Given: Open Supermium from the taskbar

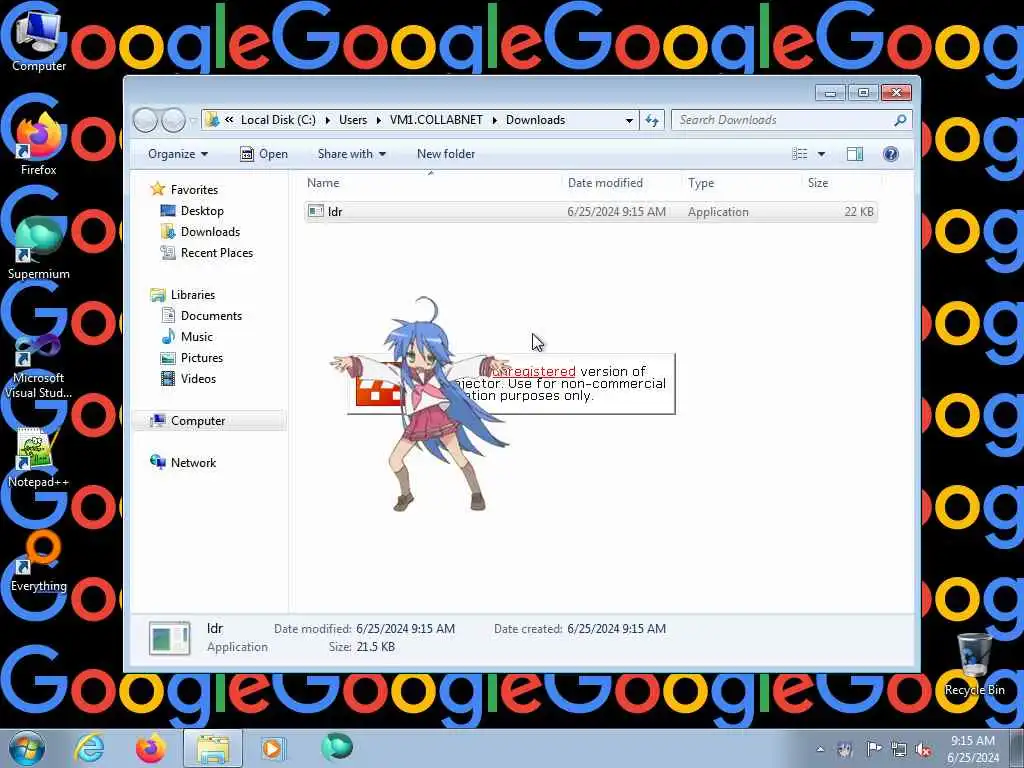Looking at the screenshot, I should coord(337,747).
